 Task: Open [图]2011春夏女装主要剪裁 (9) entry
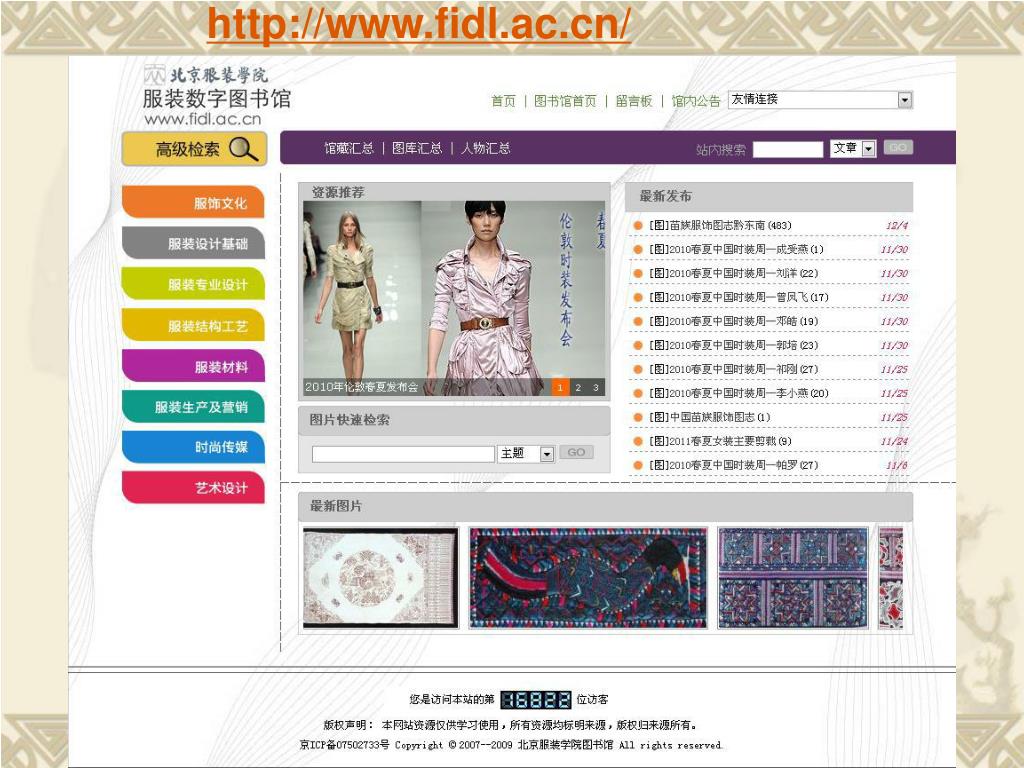coord(720,441)
